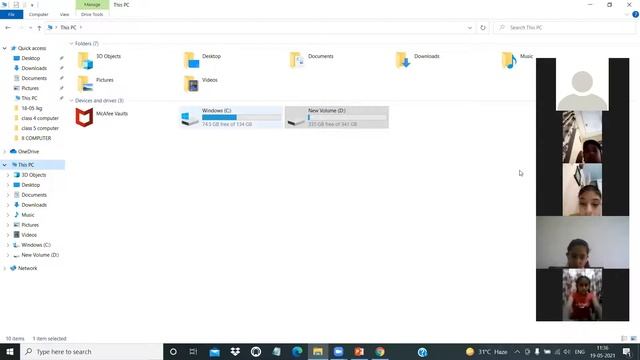Open 'X COMPUTER' quick access folder
This screenshot has width=640, height=360.
click(x=36, y=138)
